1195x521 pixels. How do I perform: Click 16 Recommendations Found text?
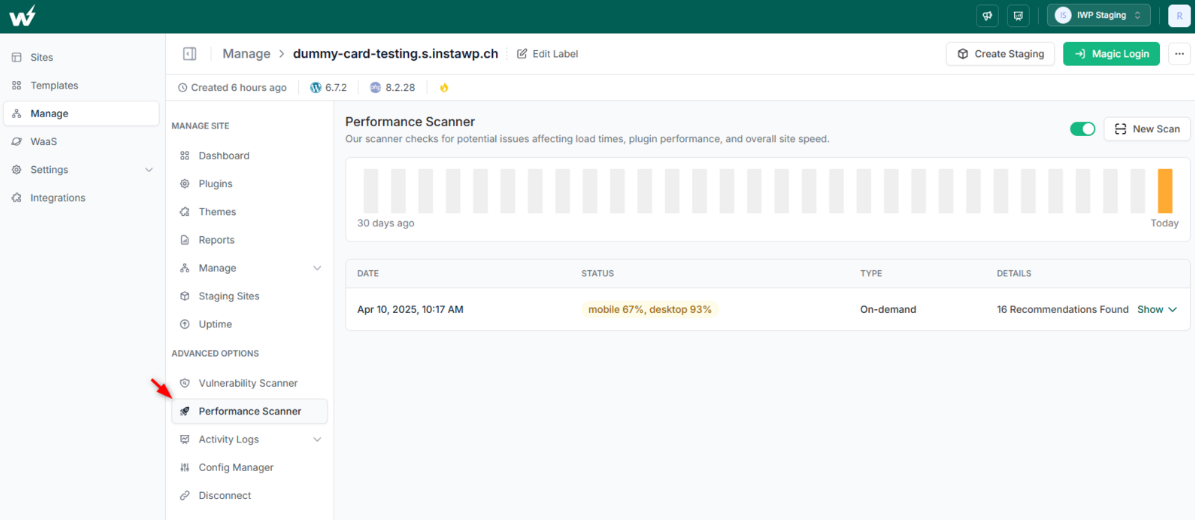click(1062, 310)
